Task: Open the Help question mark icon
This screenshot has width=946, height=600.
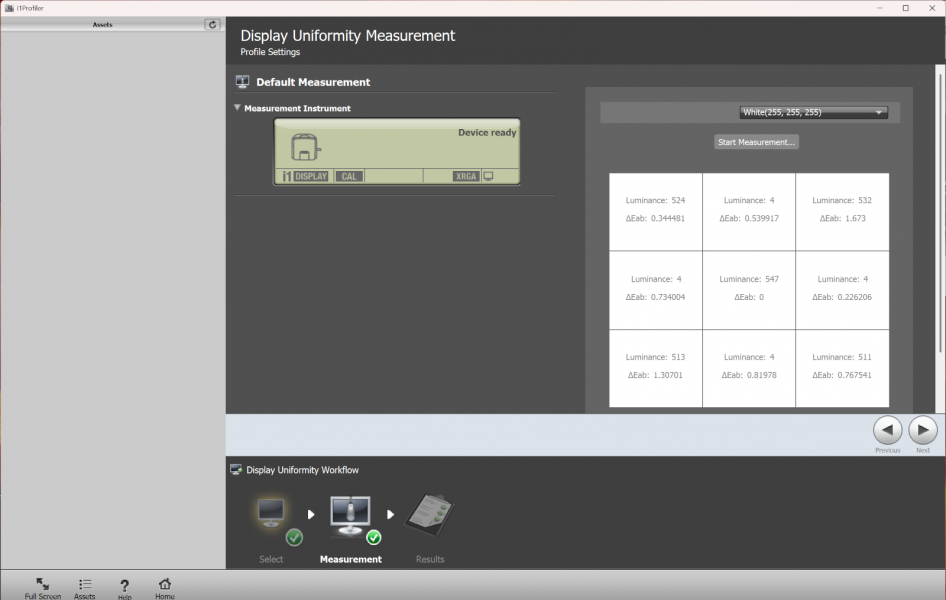Action: [x=124, y=584]
